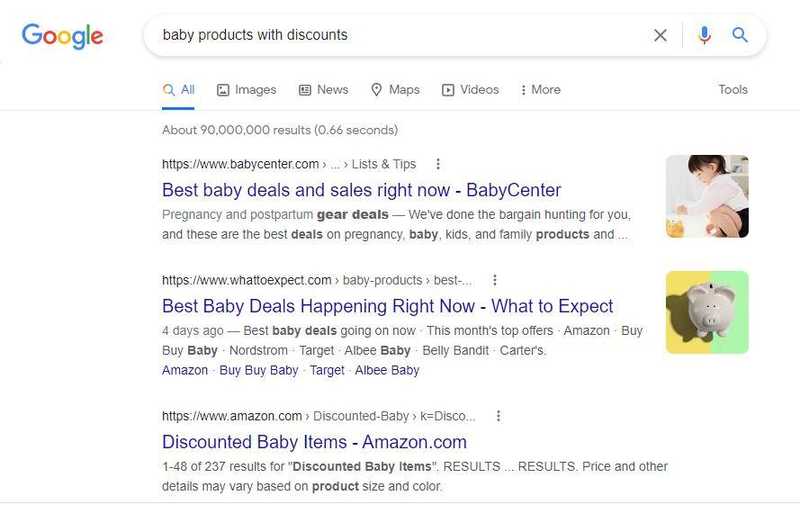
Task: Click the Google logo
Action: pyautogui.click(x=62, y=36)
